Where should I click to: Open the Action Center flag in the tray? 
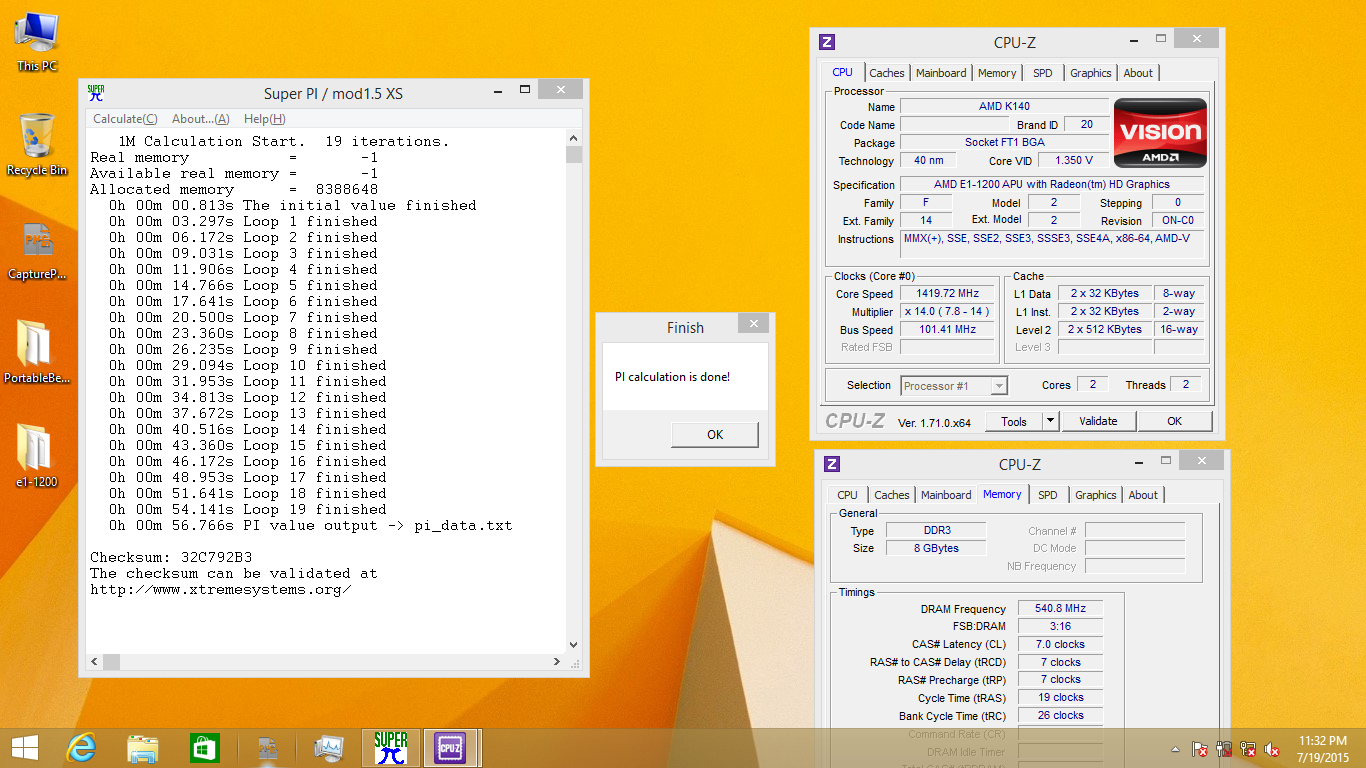[1200, 748]
